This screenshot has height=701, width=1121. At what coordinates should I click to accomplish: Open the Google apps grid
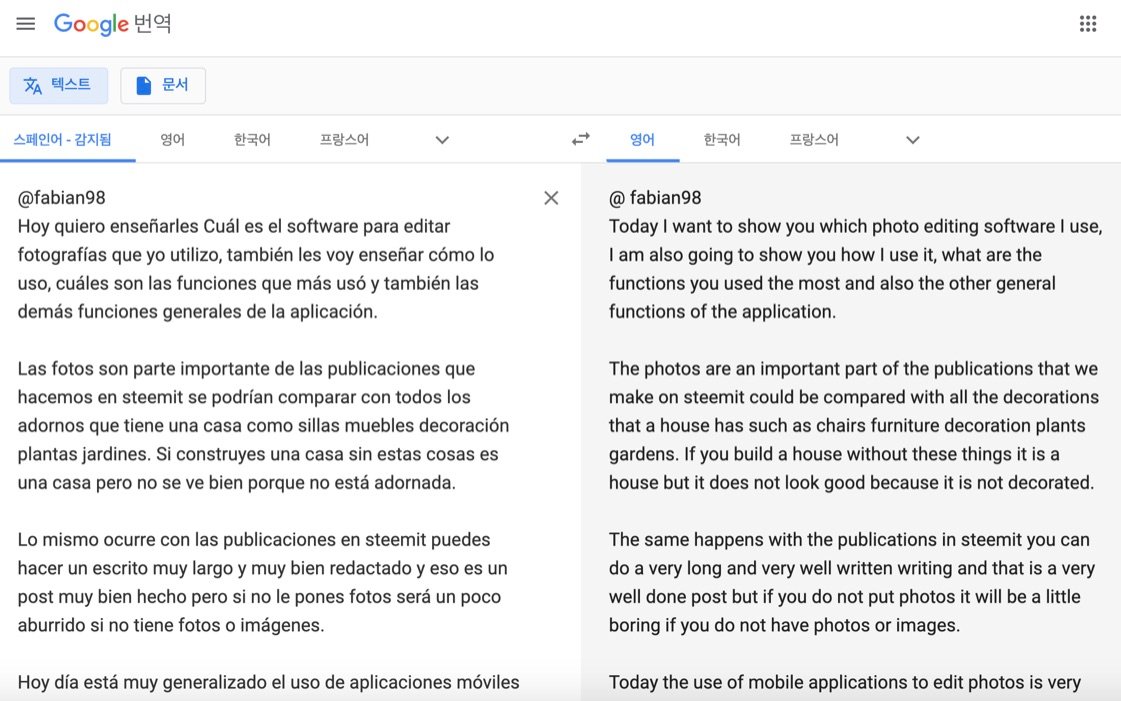pos(1087,24)
